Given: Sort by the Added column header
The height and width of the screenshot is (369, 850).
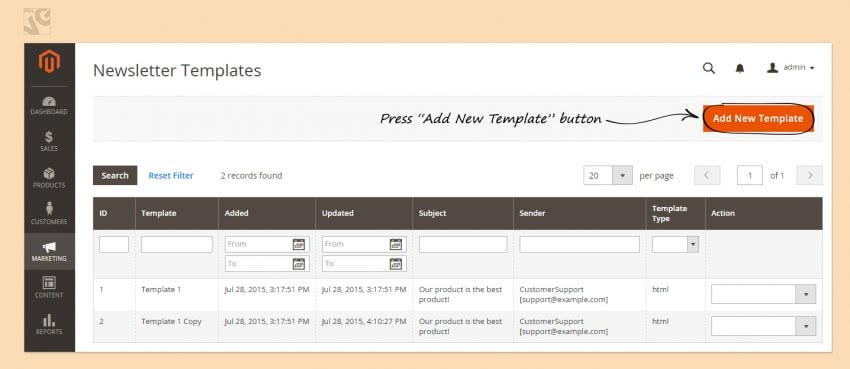Looking at the screenshot, I should (x=267, y=213).
